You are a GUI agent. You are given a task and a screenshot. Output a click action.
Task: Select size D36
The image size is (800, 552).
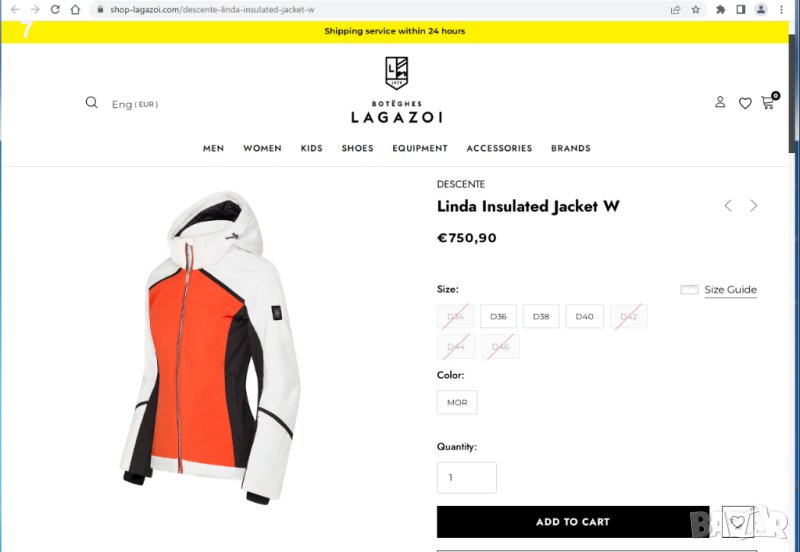tap(498, 316)
